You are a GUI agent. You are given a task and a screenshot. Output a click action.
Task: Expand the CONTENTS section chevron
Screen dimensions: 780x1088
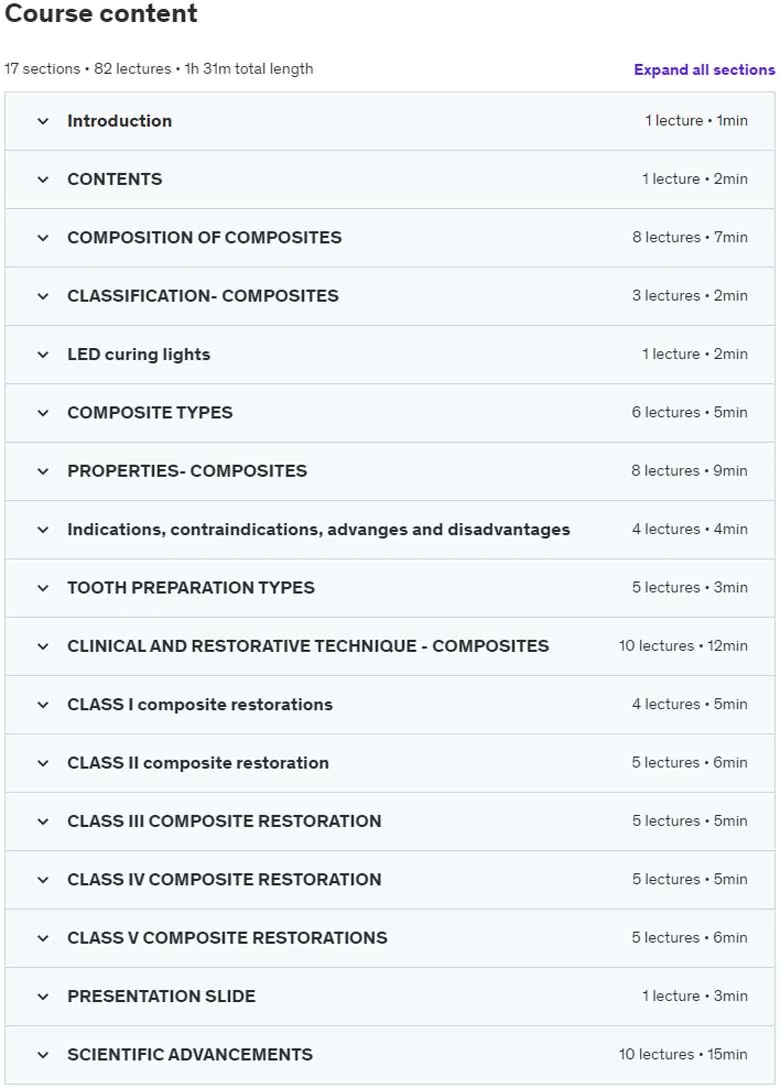click(x=43, y=180)
